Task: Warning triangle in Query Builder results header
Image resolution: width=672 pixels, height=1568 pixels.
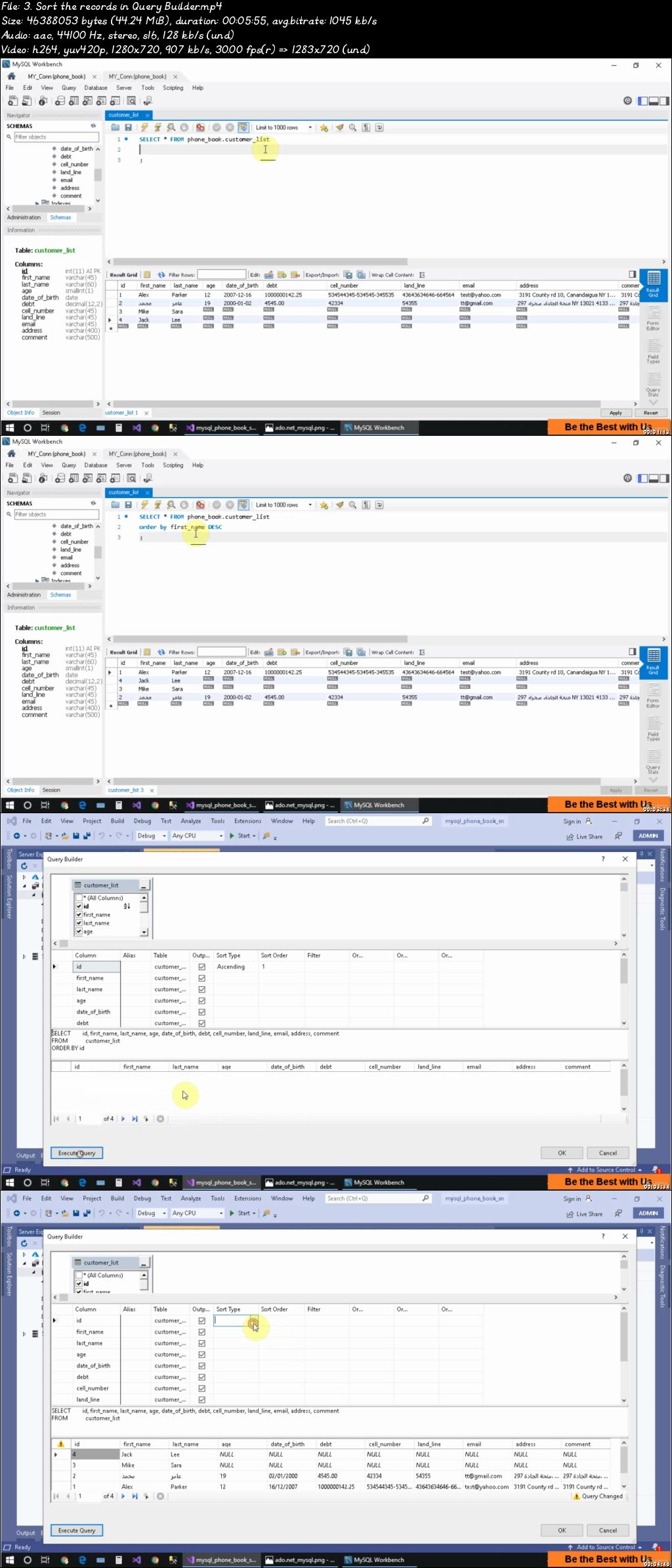Action: [61, 1444]
